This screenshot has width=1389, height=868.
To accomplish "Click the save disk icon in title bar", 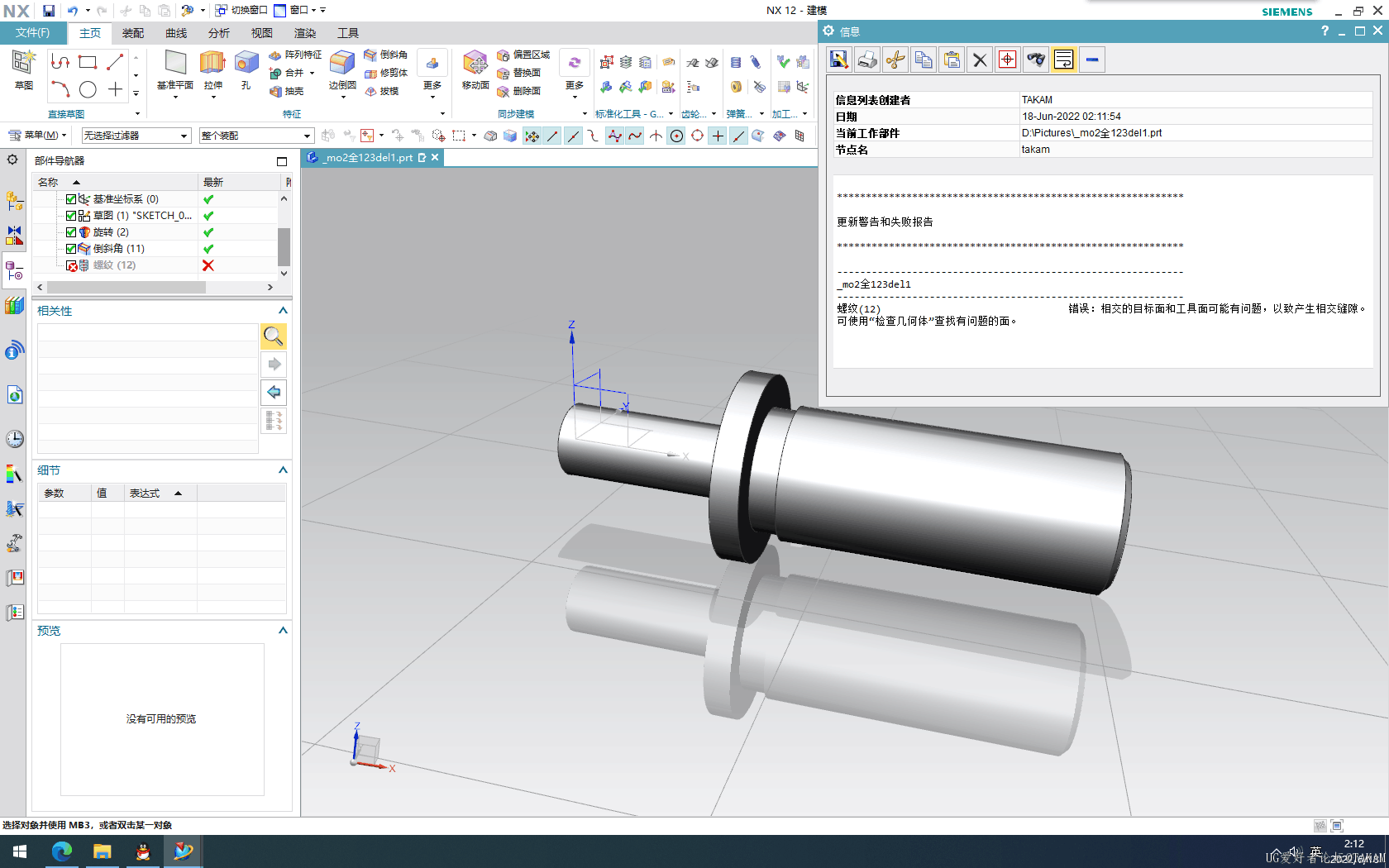I will pyautogui.click(x=49, y=11).
